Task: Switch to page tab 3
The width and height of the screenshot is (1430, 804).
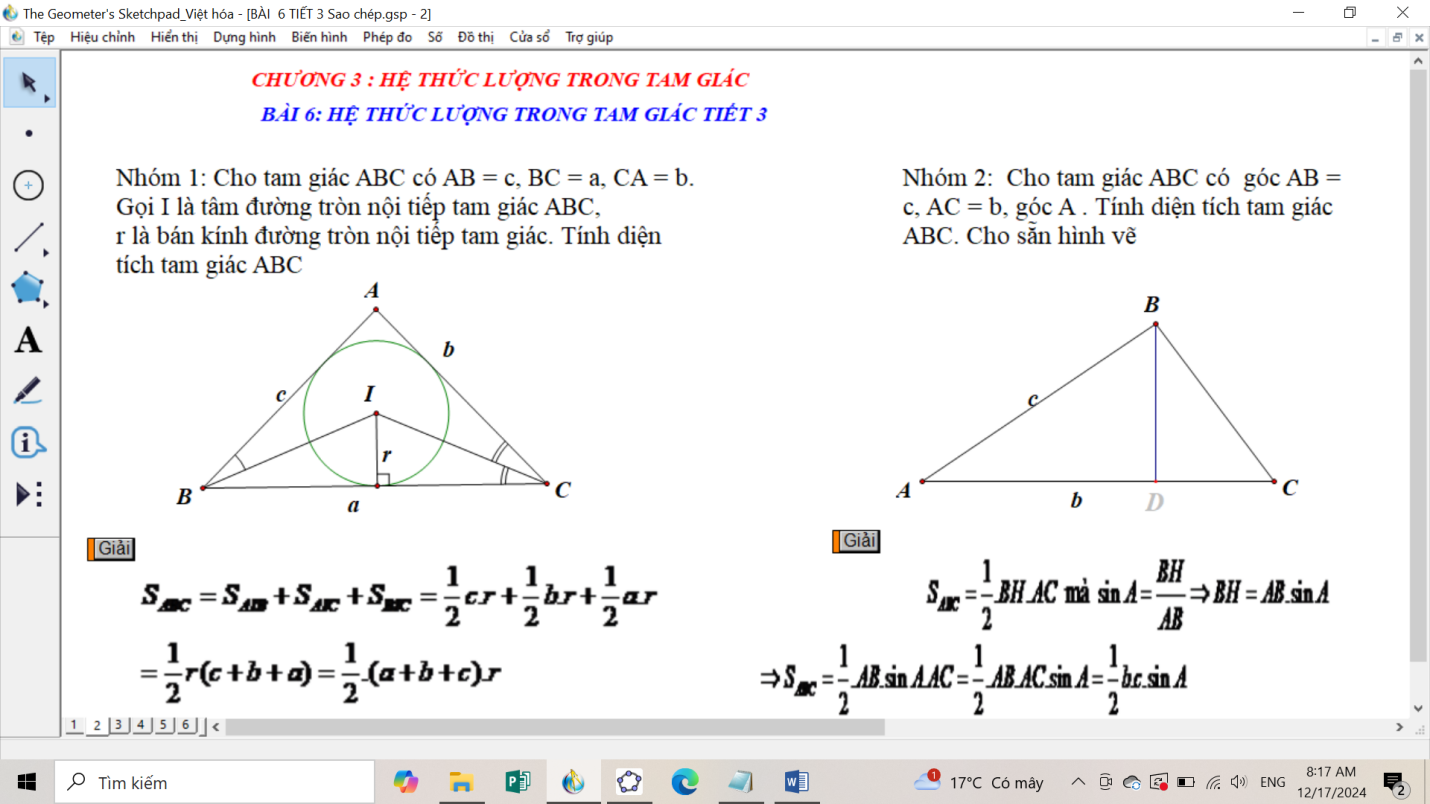Action: click(x=119, y=725)
